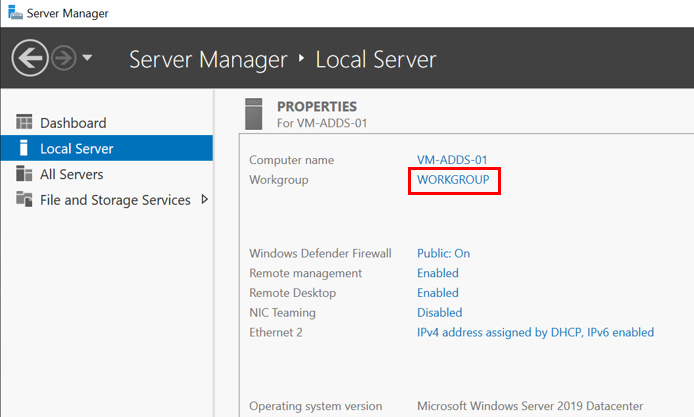Screen dimensions: 694x417
Task: Click the WORKGROUP link
Action: [453, 180]
